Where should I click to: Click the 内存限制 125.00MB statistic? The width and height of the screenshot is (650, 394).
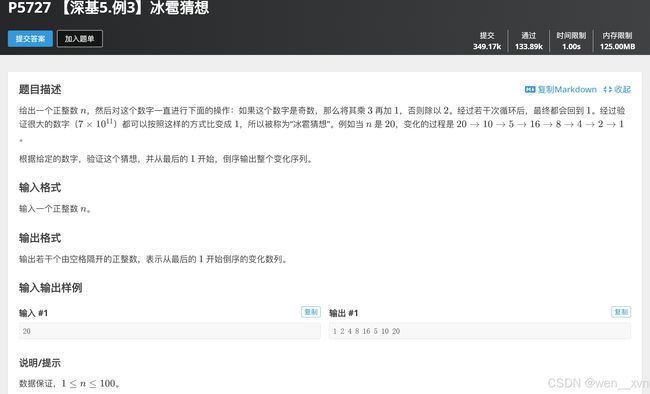[617, 41]
